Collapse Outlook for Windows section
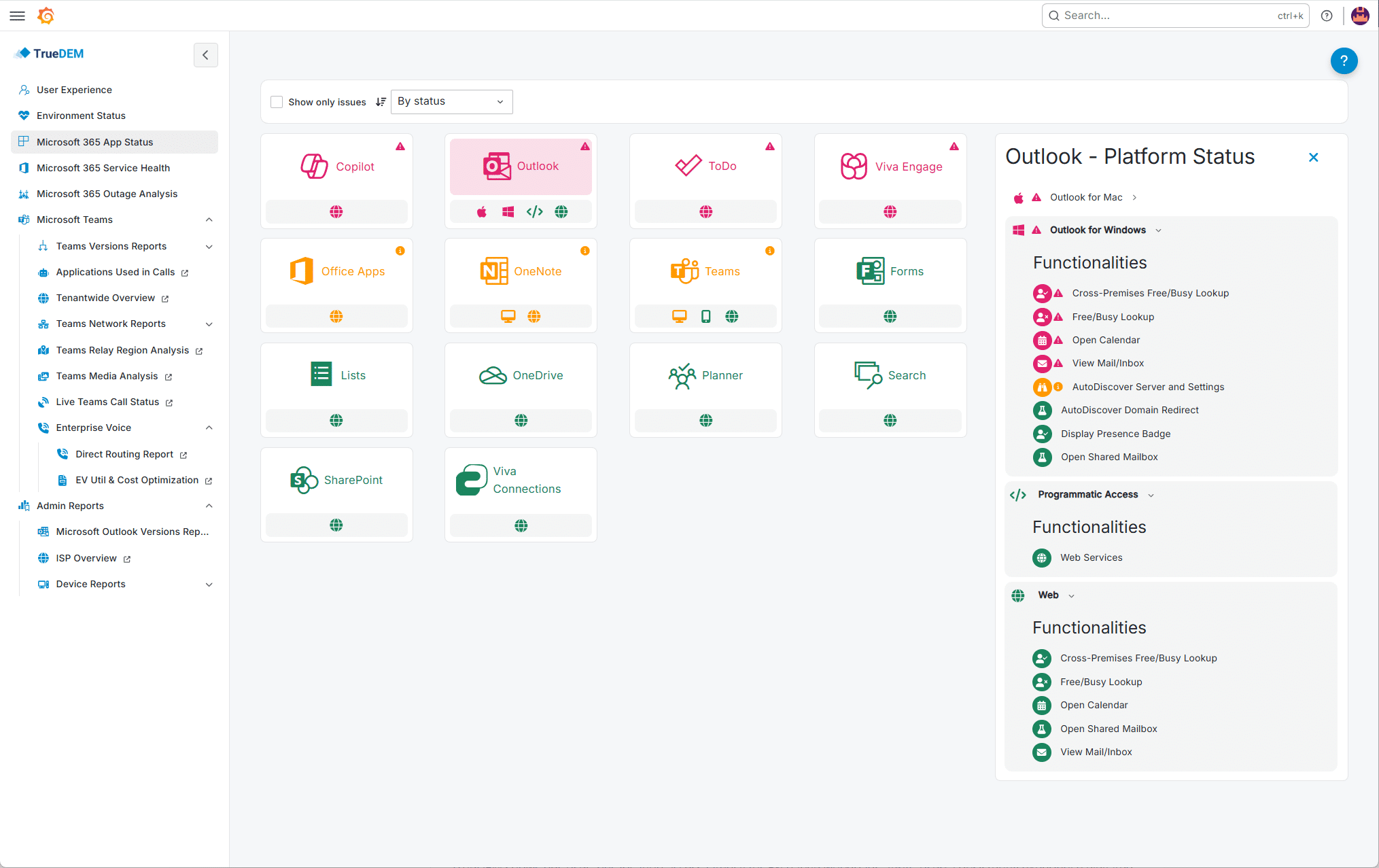This screenshot has width=1379, height=868. (1159, 230)
